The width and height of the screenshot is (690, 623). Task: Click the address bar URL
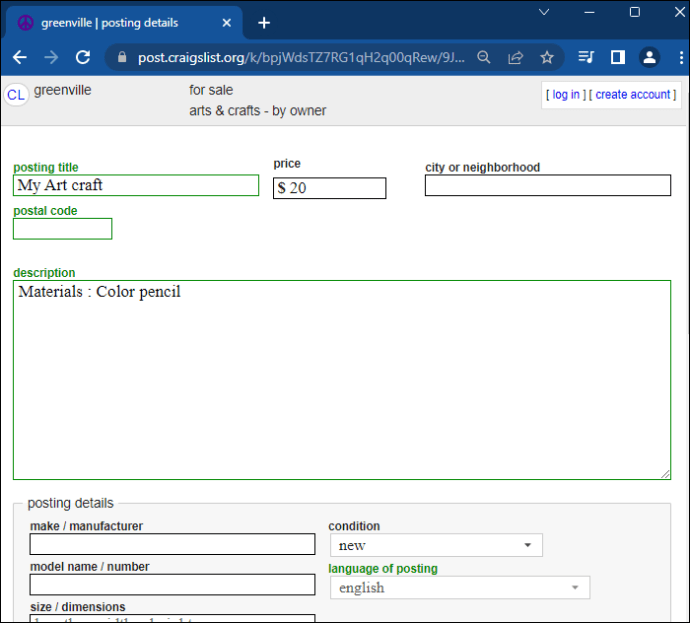click(301, 57)
